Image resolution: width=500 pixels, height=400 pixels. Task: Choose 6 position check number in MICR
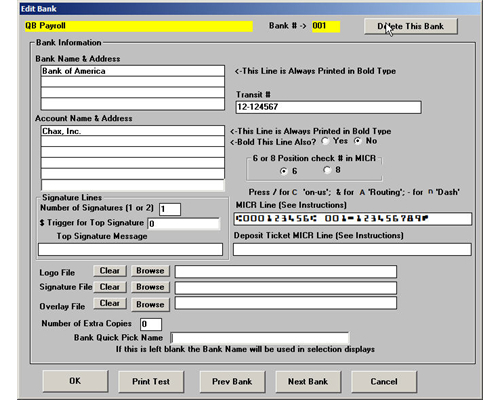click(x=284, y=171)
